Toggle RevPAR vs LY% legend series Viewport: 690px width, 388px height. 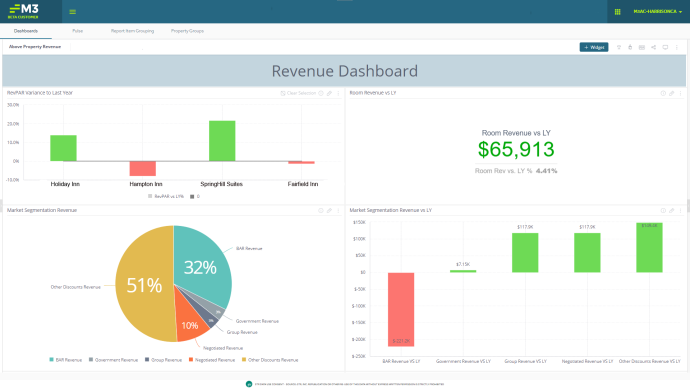pos(166,196)
